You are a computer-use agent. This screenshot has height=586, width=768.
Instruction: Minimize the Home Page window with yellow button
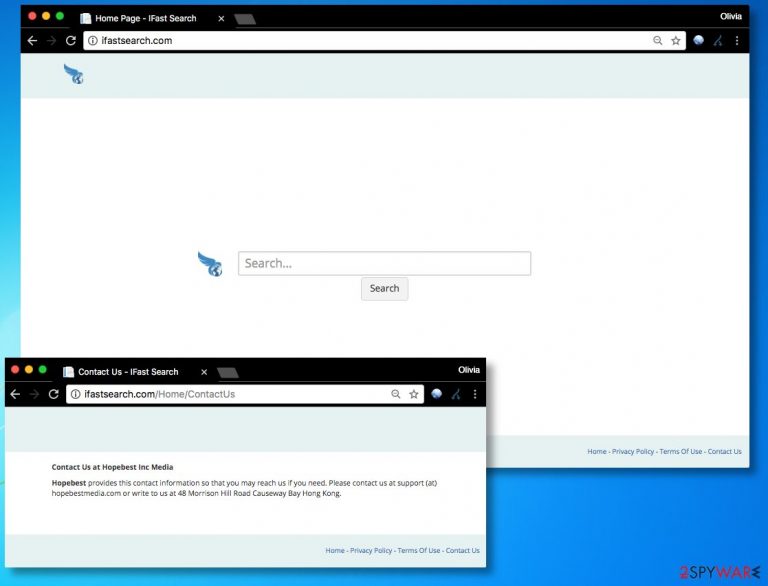(46, 16)
